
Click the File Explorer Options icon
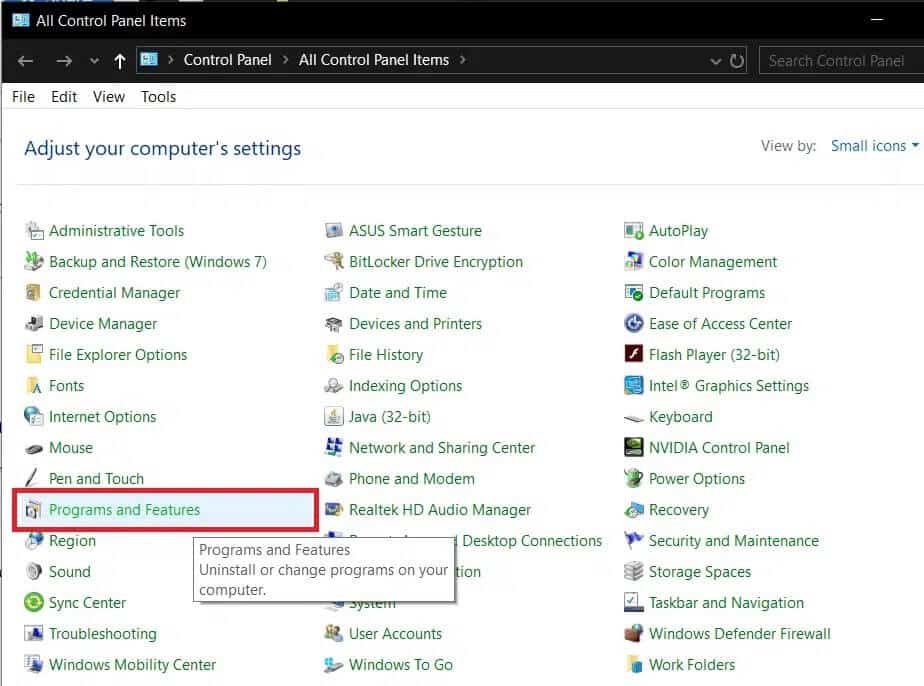[34, 355]
